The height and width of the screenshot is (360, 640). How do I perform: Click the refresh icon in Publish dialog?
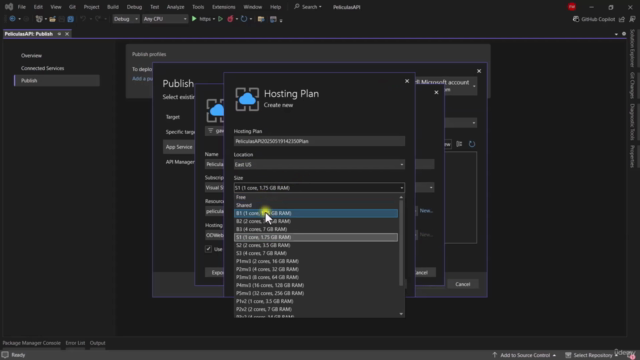472,144
